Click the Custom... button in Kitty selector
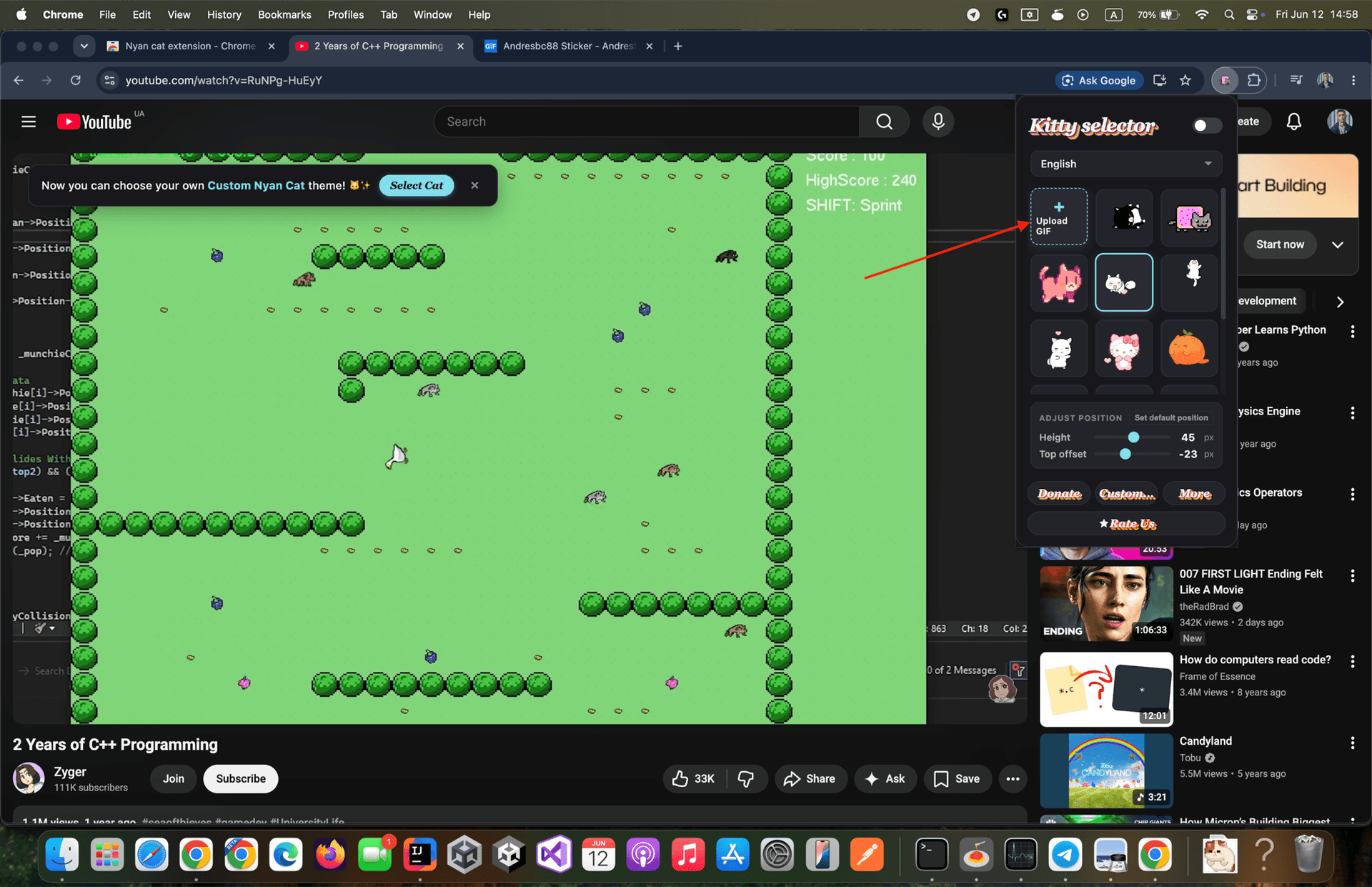Image resolution: width=1372 pixels, height=887 pixels. click(x=1126, y=494)
